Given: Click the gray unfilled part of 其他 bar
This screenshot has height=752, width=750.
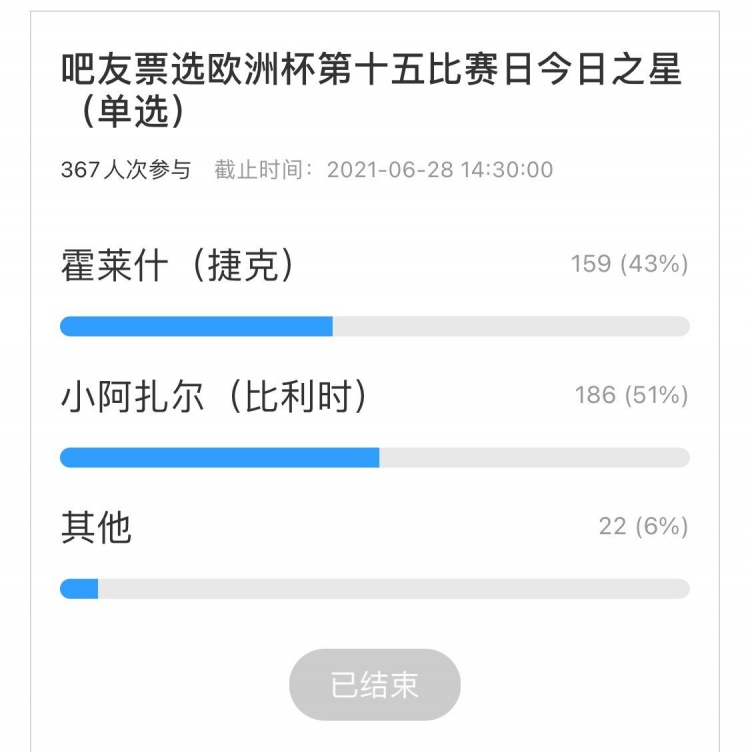Looking at the screenshot, I should point(394,588).
